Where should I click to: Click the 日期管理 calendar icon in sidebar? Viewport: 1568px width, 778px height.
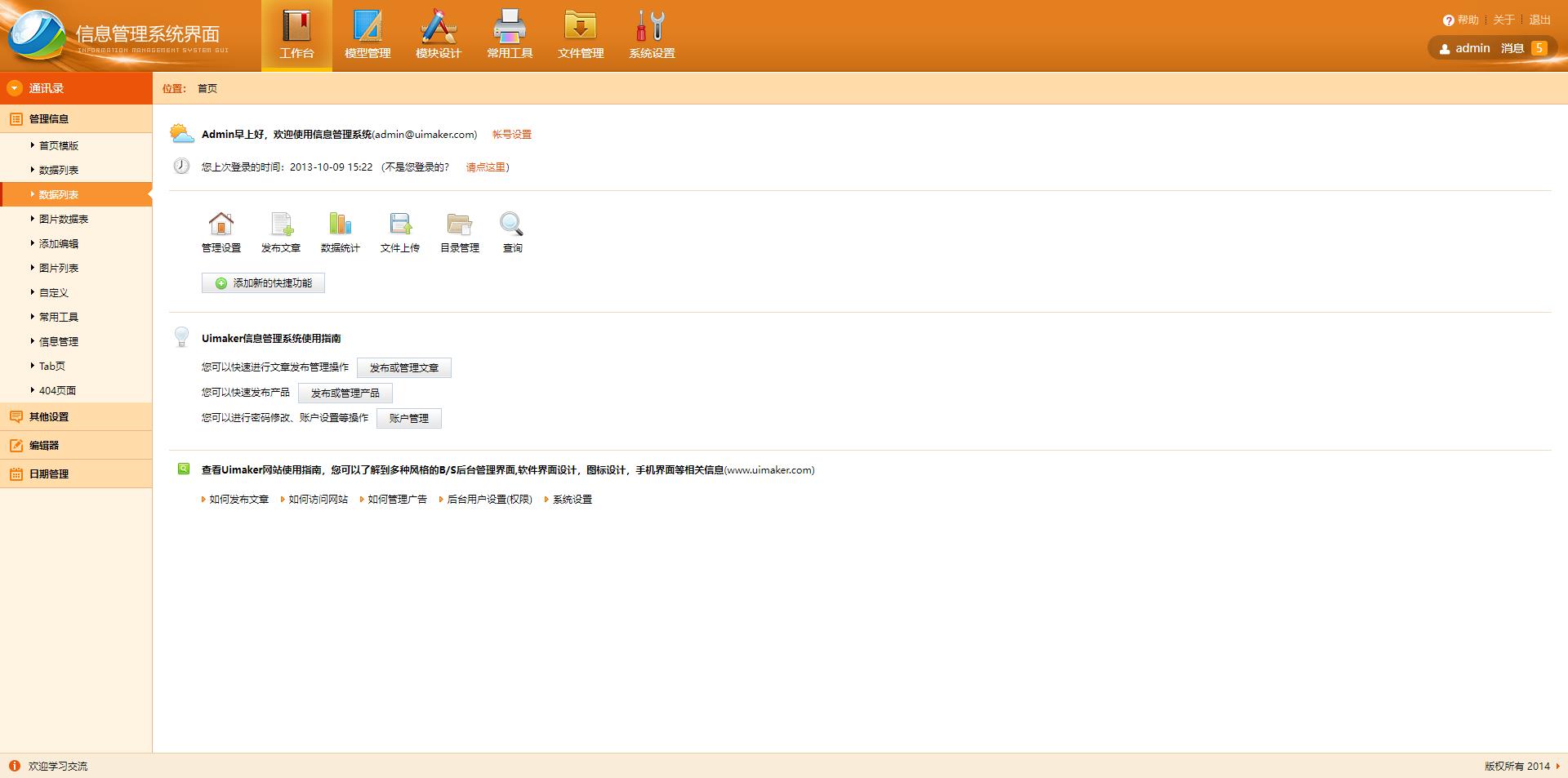[x=16, y=473]
